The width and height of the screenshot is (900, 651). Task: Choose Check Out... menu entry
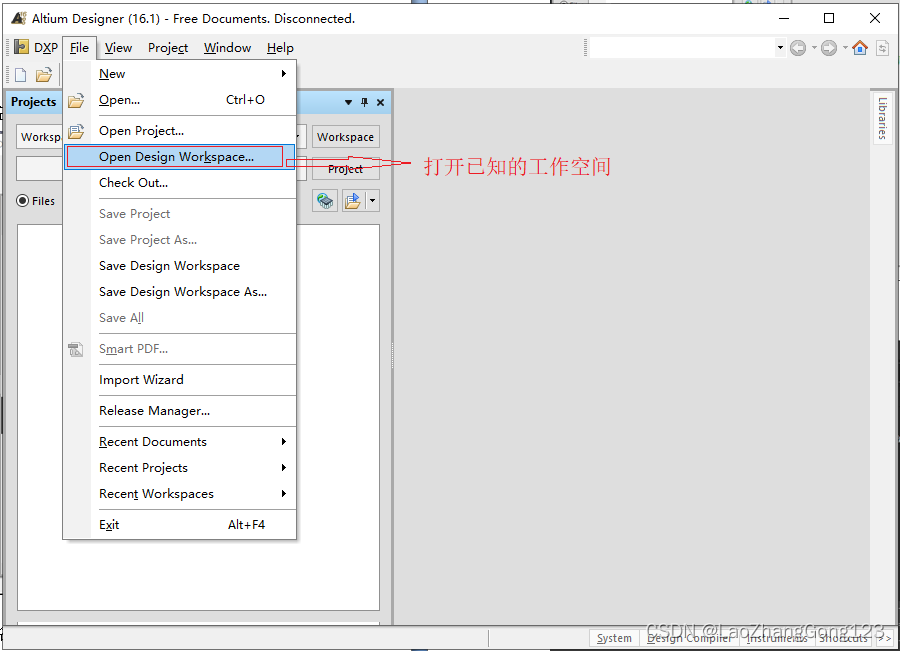pos(180,183)
